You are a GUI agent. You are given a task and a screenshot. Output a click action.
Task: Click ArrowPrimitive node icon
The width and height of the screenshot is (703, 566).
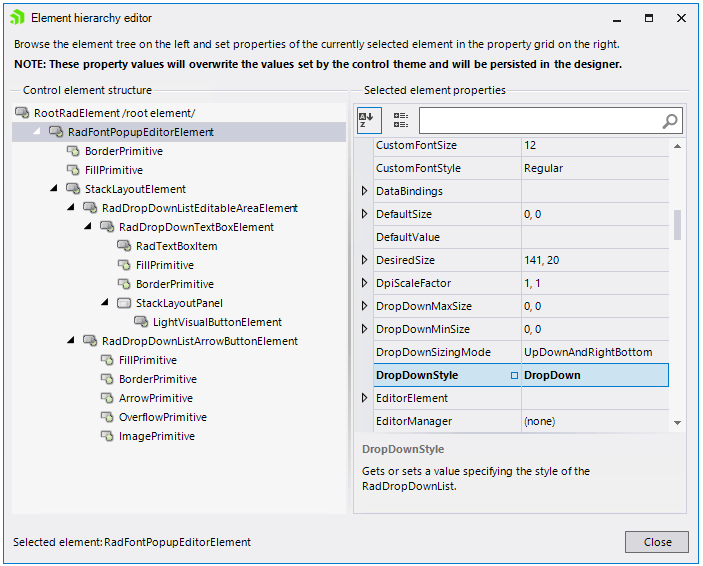point(107,398)
